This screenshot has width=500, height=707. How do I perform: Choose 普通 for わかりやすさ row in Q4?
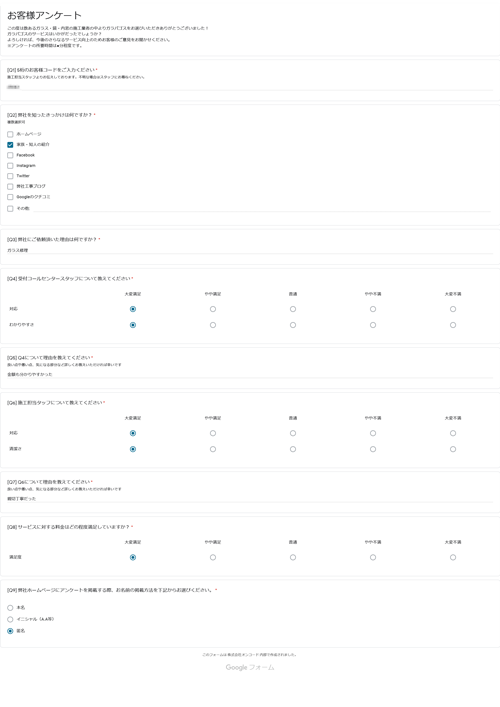click(x=293, y=325)
